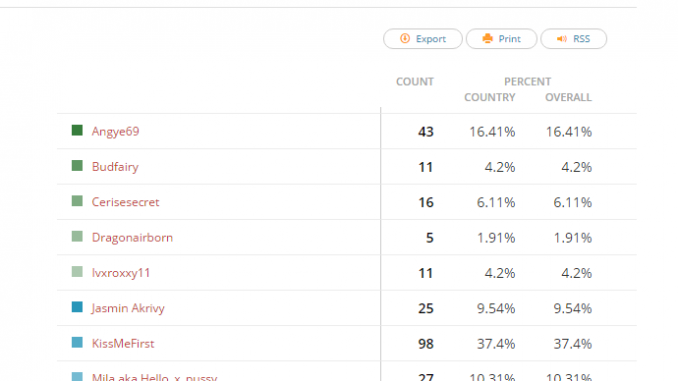This screenshot has height=381, width=678.
Task: Select the Dragonairborn light green swatch
Action: (x=77, y=236)
